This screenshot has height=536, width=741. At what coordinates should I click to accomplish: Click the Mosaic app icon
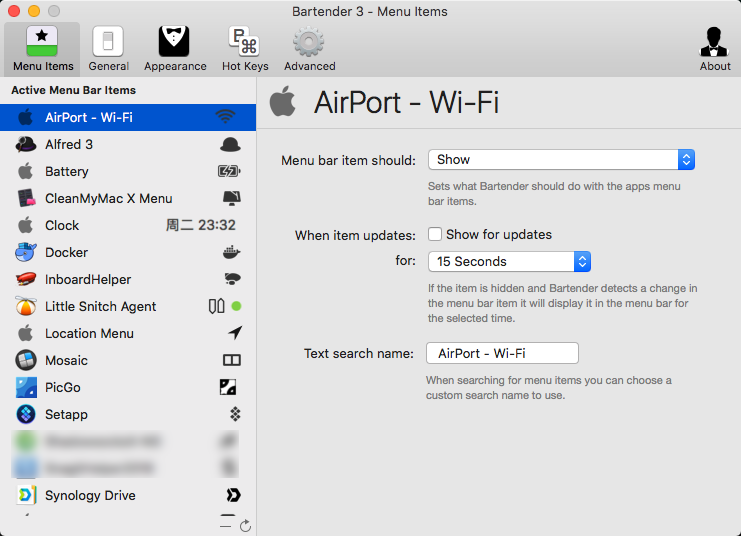(x=26, y=360)
